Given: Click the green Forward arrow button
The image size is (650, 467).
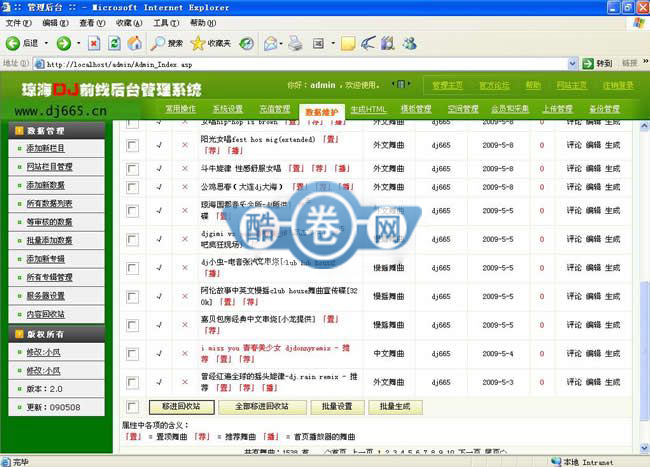Looking at the screenshot, I should click(x=63, y=43).
